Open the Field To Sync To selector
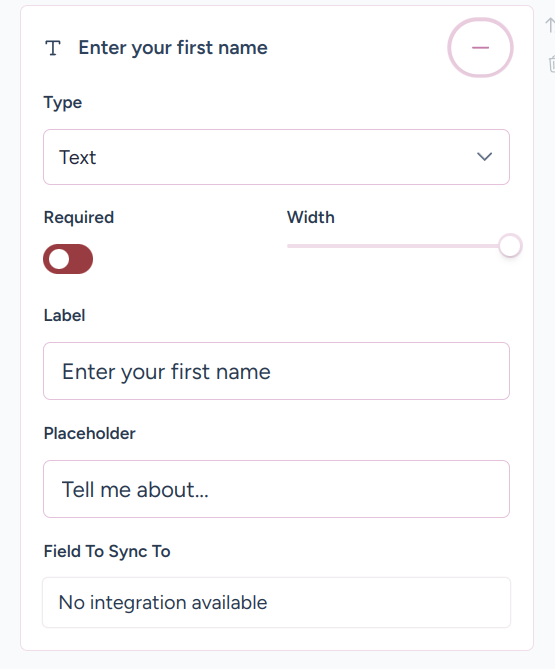The image size is (555, 669). pos(276,602)
